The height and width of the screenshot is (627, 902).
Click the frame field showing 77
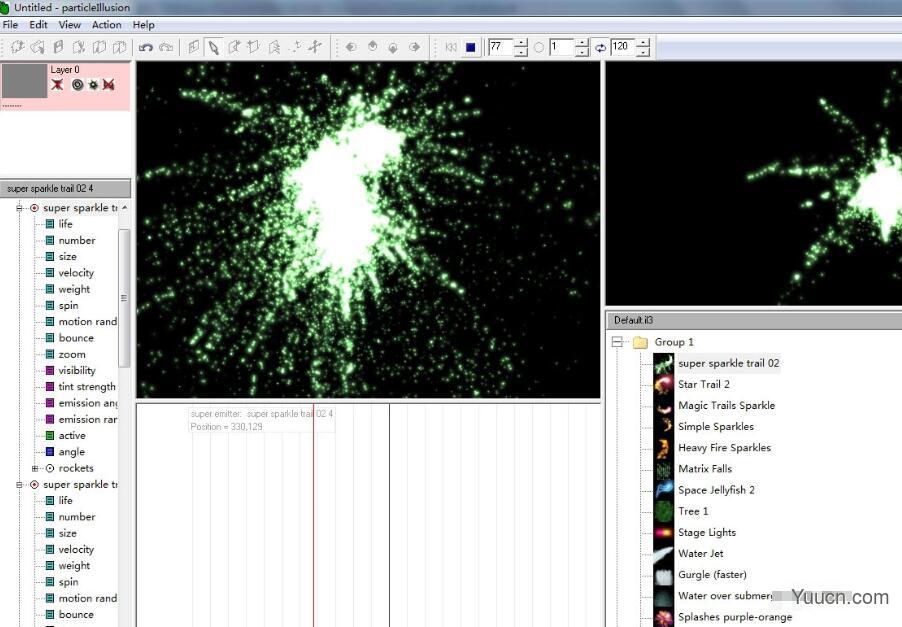pyautogui.click(x=500, y=46)
